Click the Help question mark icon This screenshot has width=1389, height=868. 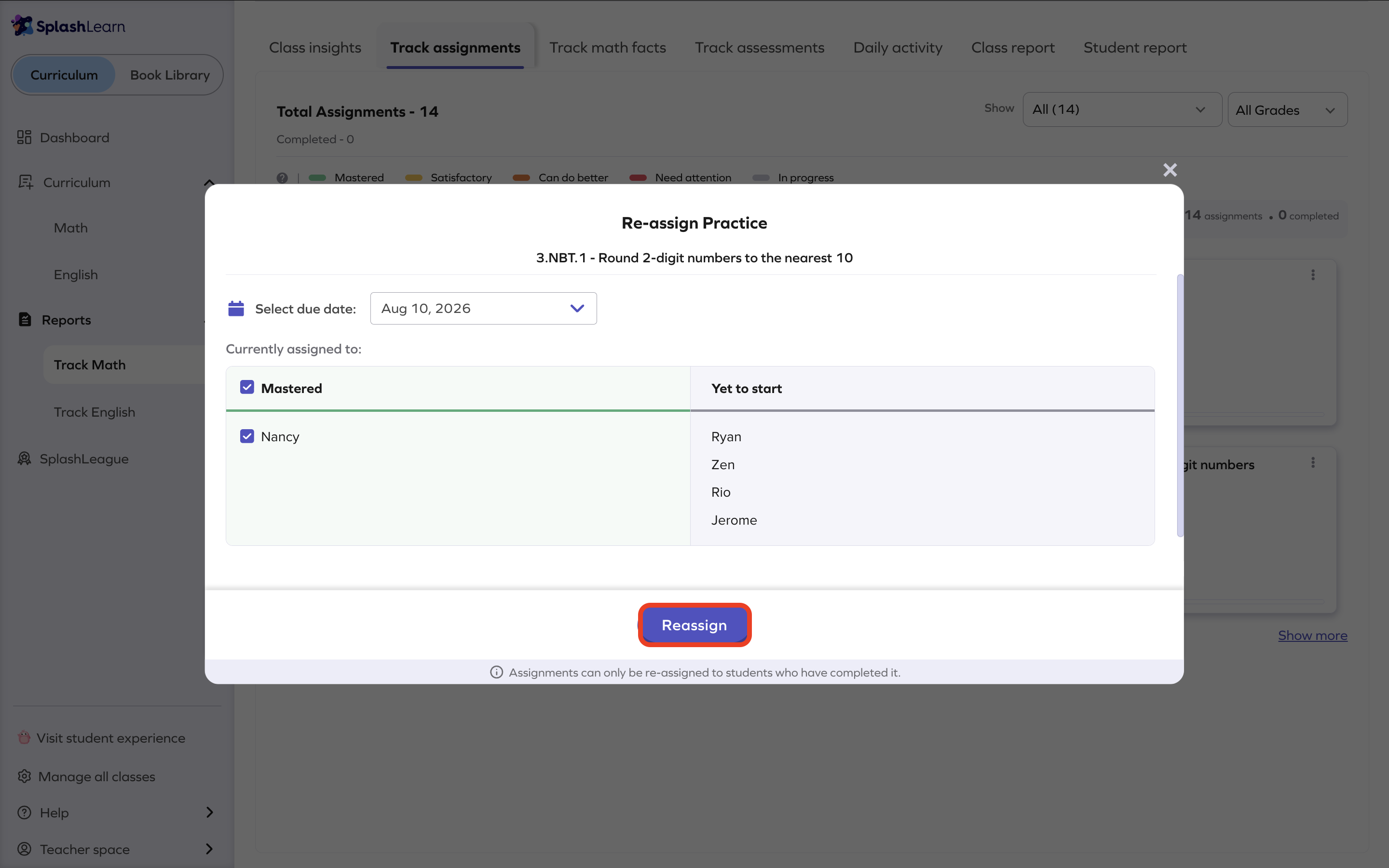[24, 813]
